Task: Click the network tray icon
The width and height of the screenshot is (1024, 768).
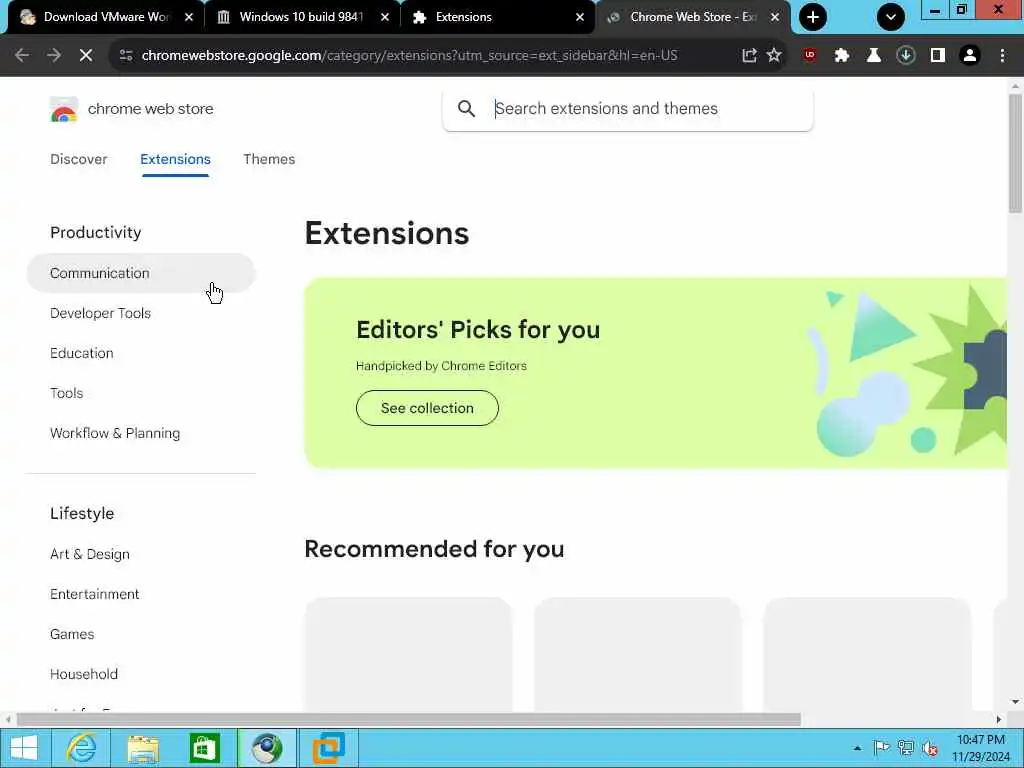Action: pos(906,748)
